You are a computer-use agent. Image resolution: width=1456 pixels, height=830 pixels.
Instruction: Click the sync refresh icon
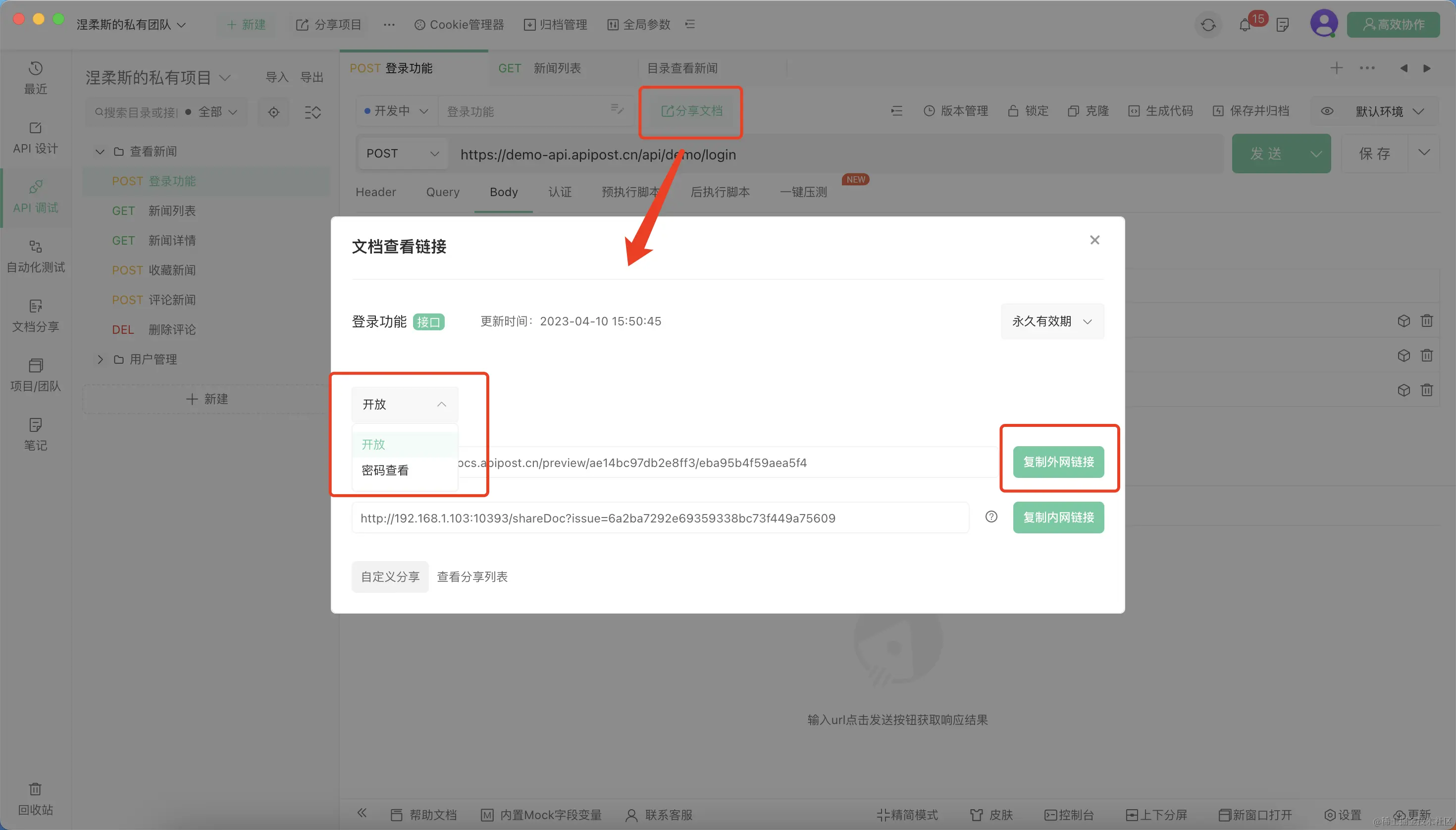pyautogui.click(x=1208, y=25)
